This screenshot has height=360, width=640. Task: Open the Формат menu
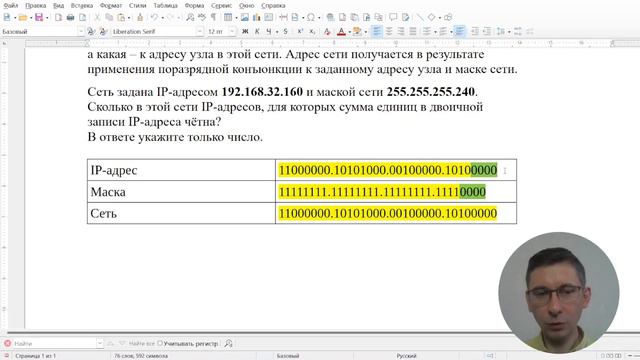[x=111, y=6]
